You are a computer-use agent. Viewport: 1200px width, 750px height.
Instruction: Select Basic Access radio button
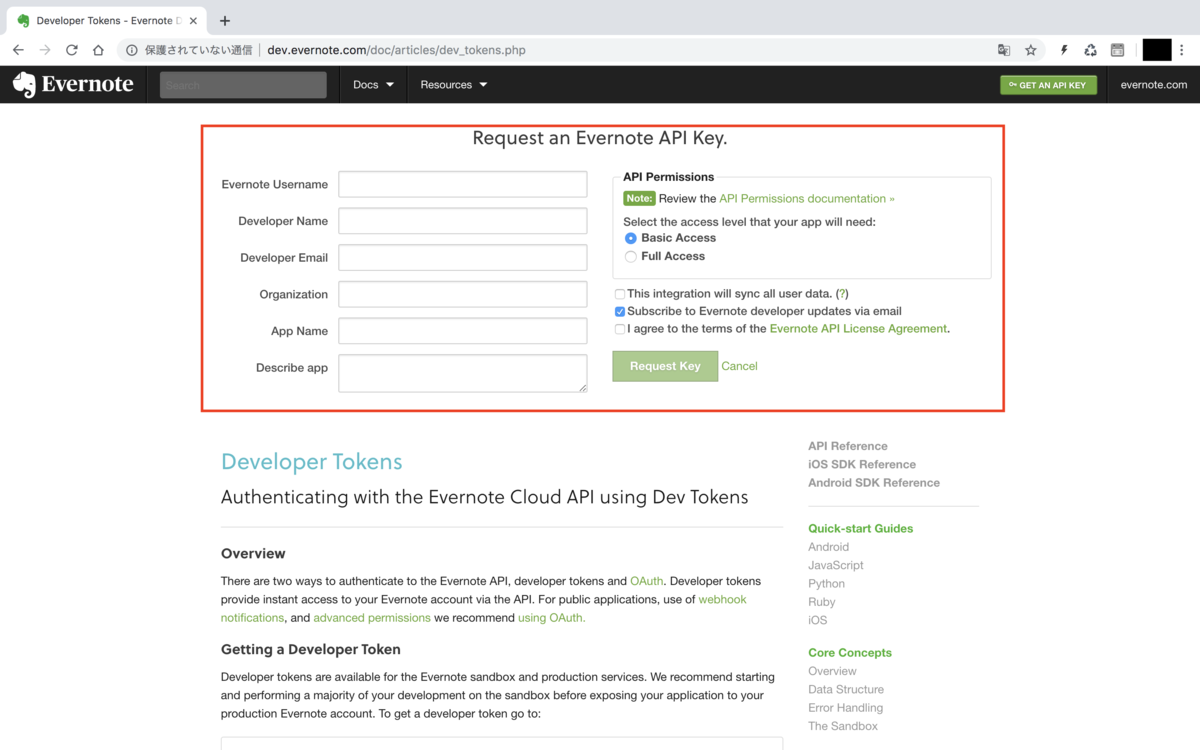click(631, 238)
